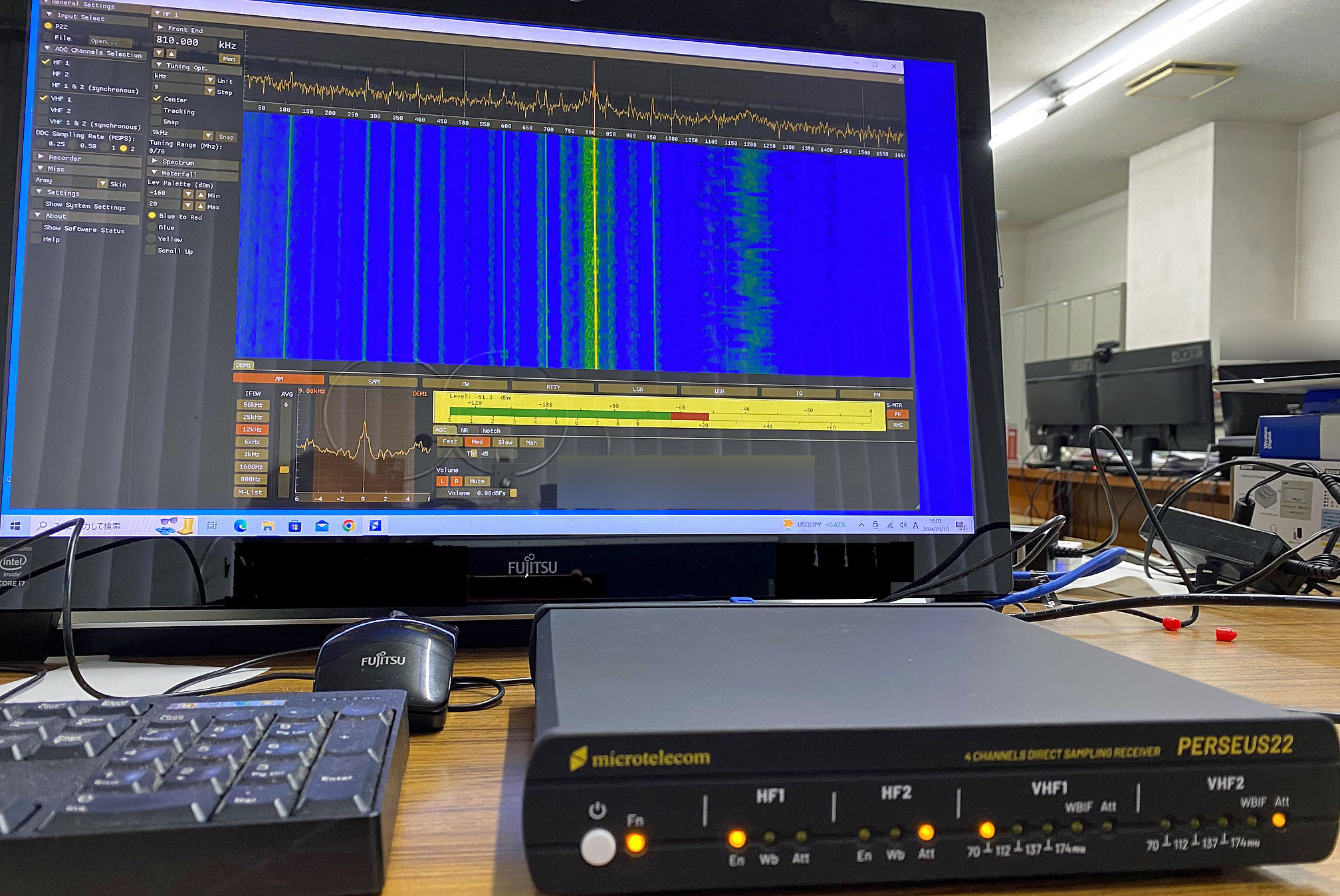Adjust the AGC Thr slider
Screen dimensions: 1340x896
pos(474,453)
